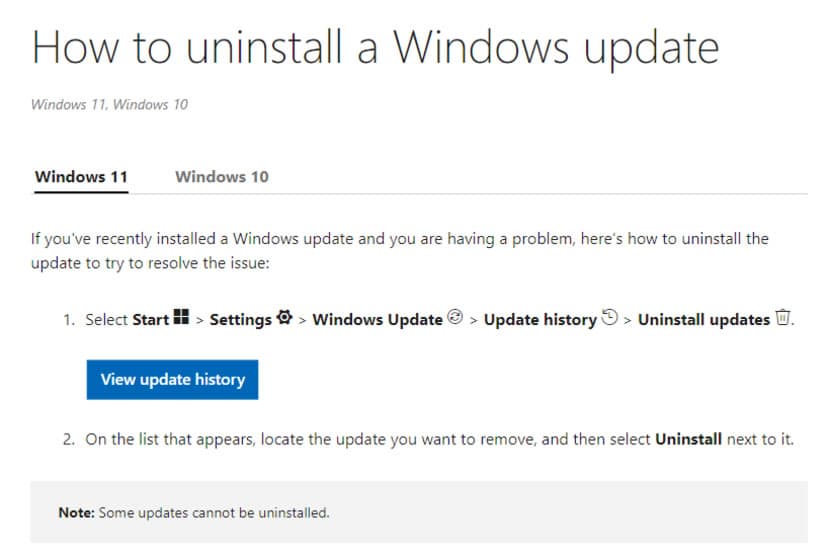Click the bold Update history text
Image resolution: width=830 pixels, height=558 pixels.
(x=540, y=320)
